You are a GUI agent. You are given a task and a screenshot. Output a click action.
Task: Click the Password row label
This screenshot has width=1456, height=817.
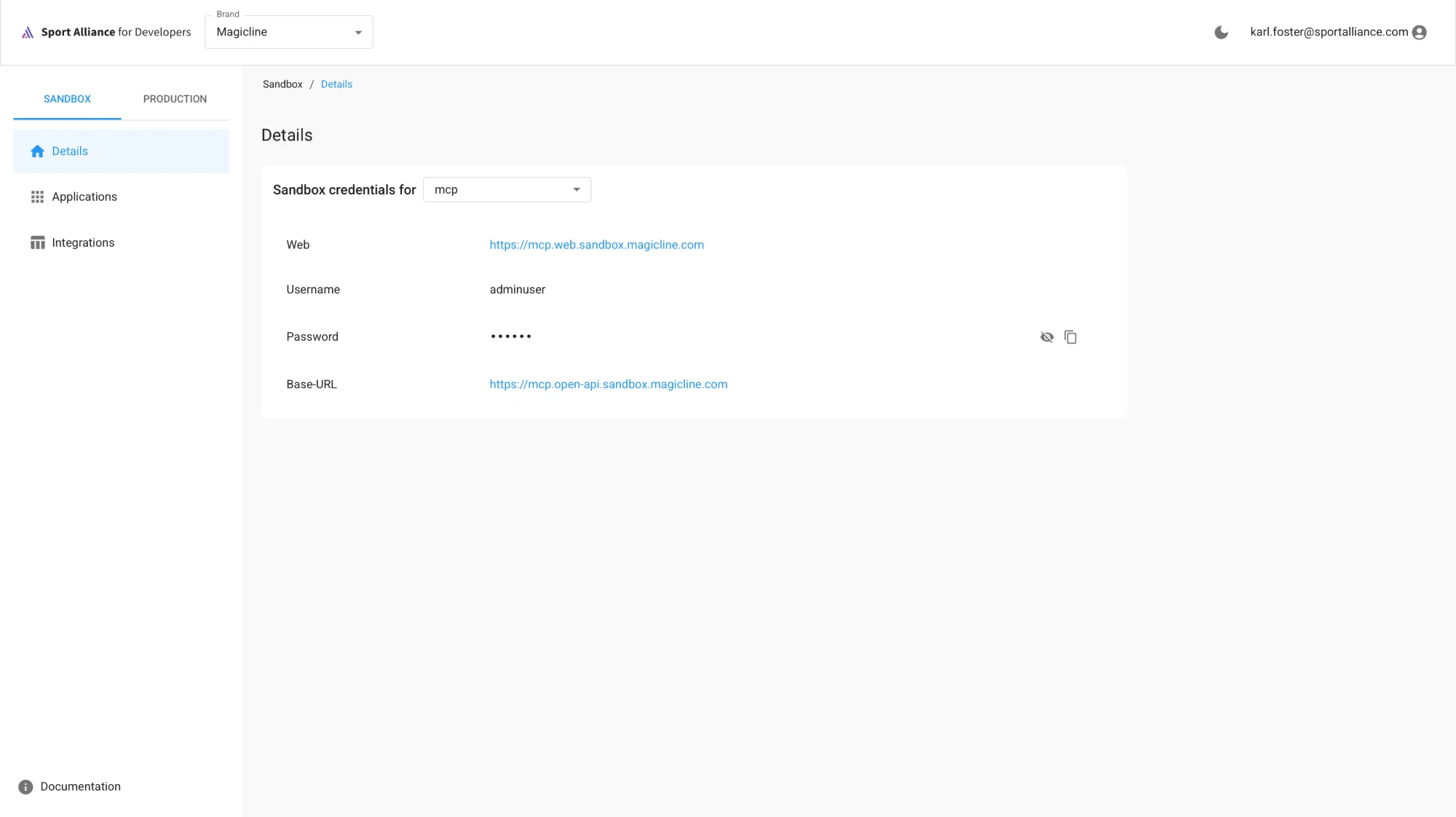(312, 337)
